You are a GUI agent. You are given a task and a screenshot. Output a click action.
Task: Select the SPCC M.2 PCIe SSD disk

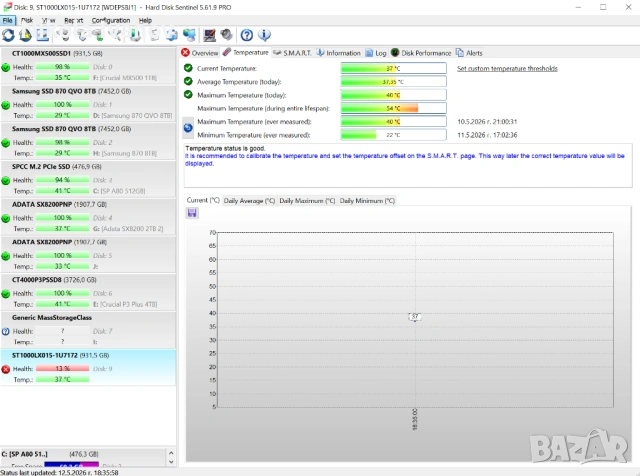(88, 178)
